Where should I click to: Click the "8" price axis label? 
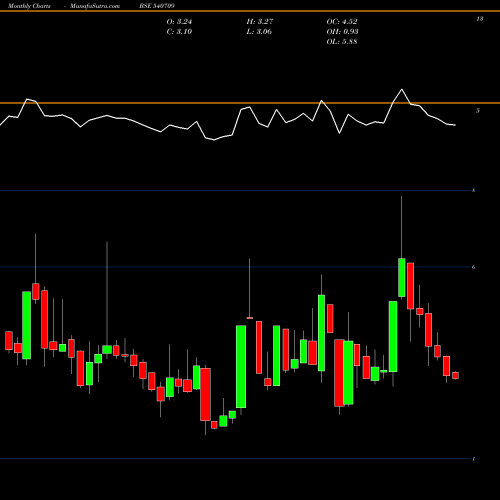(x=474, y=190)
